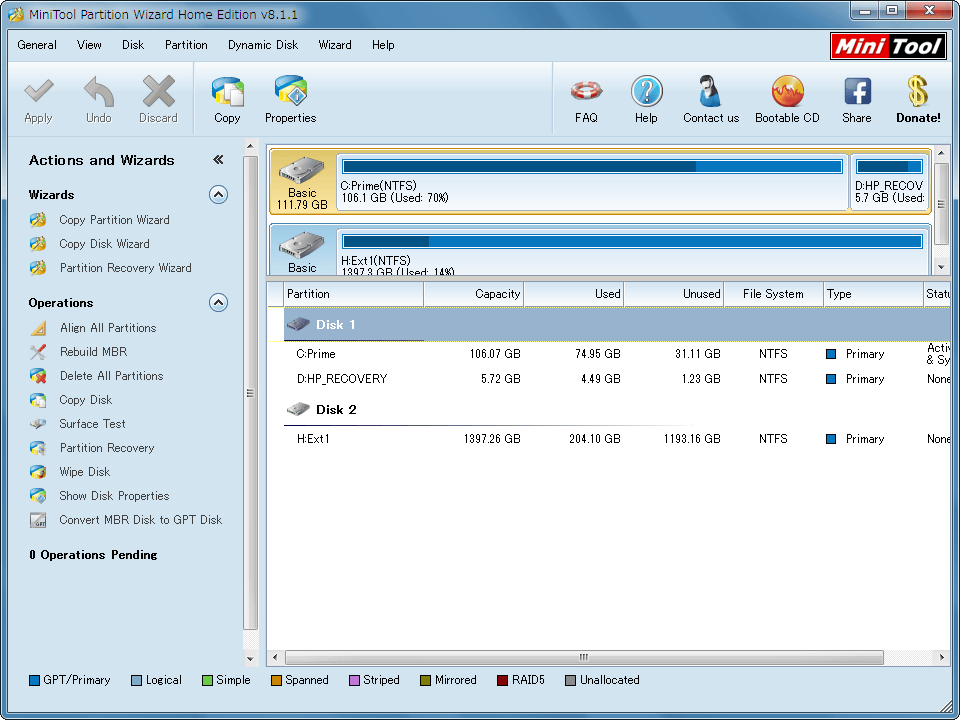Viewport: 960px width, 720px height.
Task: Click the Copy Disk operation icon
Action: point(38,400)
